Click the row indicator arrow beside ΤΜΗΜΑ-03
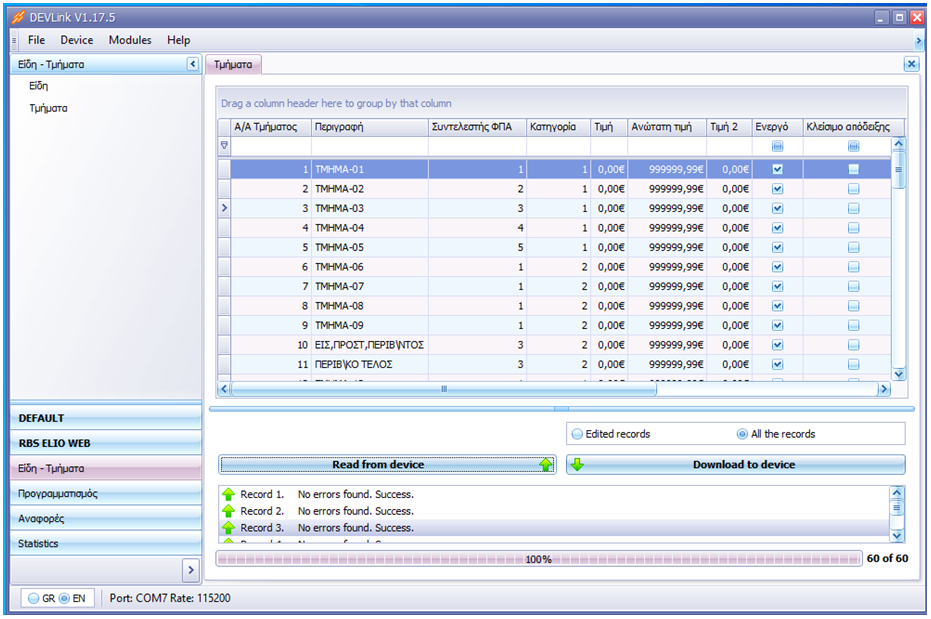931x619 pixels. click(x=224, y=208)
